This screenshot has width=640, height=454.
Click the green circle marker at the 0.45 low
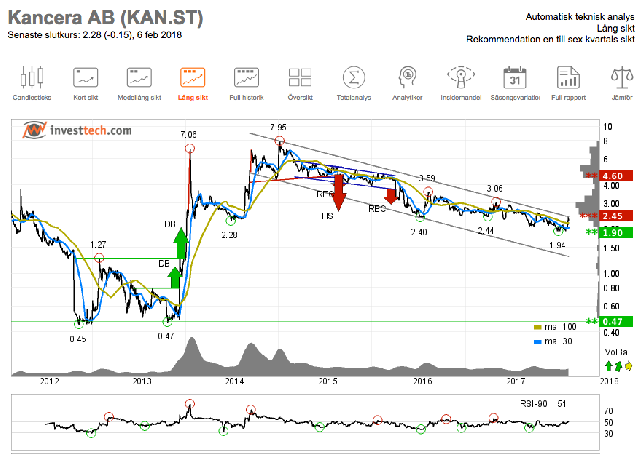click(78, 324)
